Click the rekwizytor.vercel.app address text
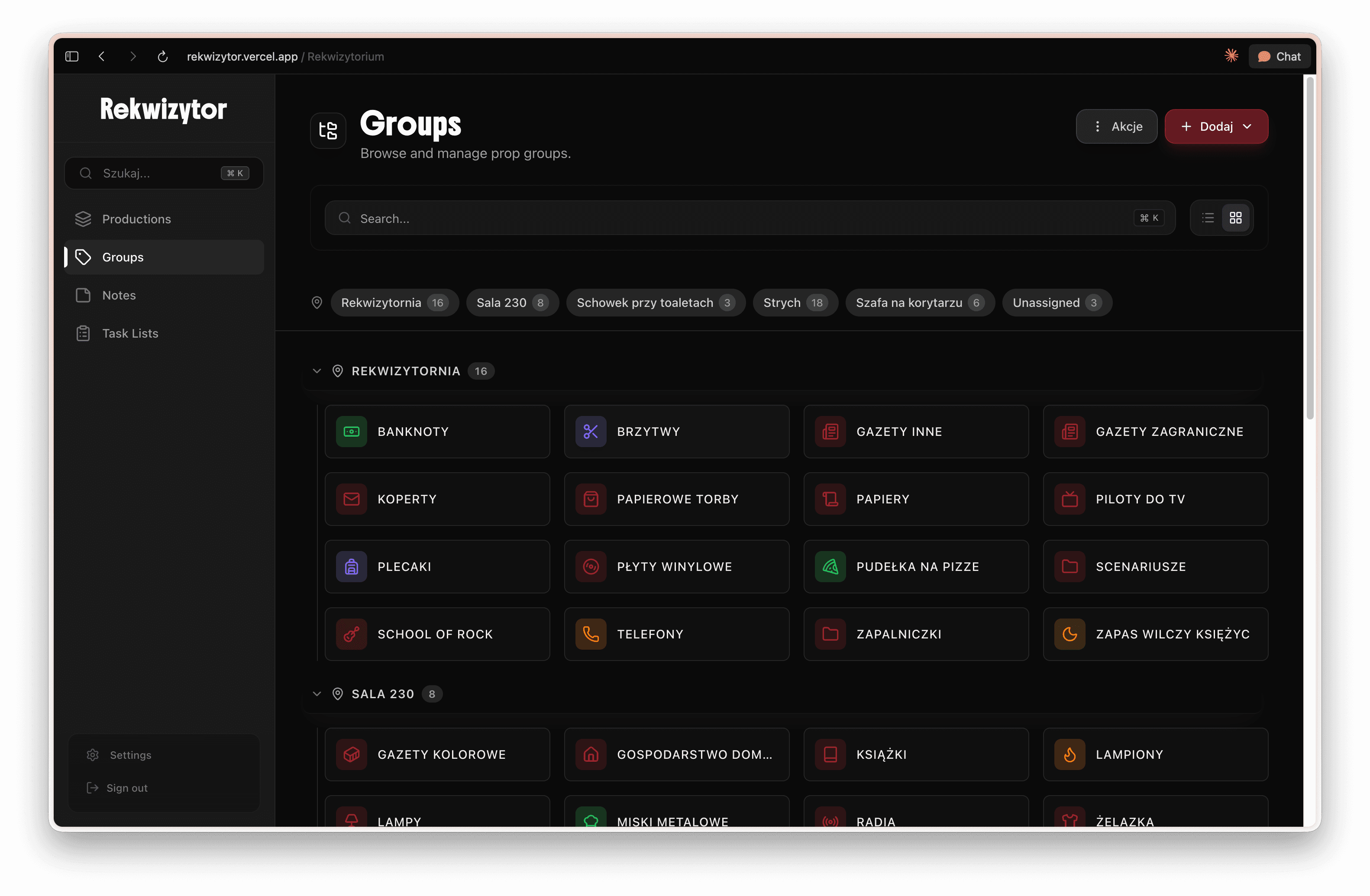 click(242, 56)
